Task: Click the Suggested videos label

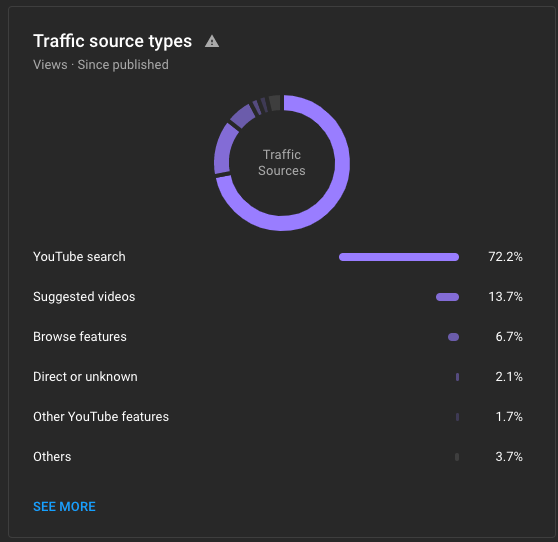Action: tap(84, 296)
